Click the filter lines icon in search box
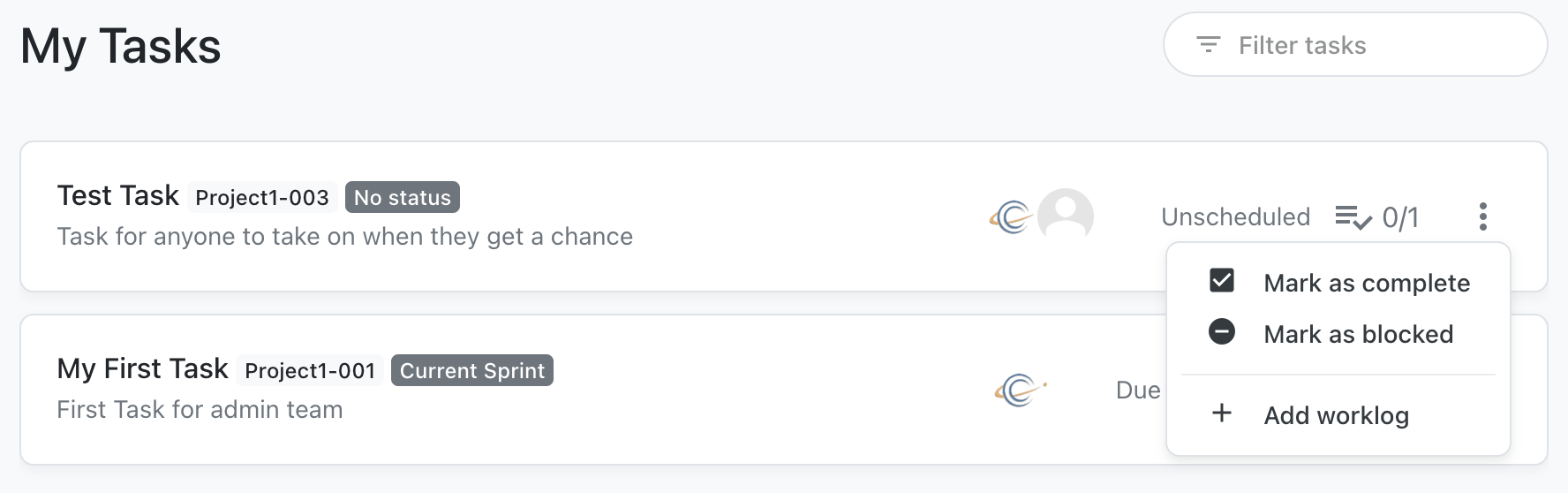 point(1208,44)
